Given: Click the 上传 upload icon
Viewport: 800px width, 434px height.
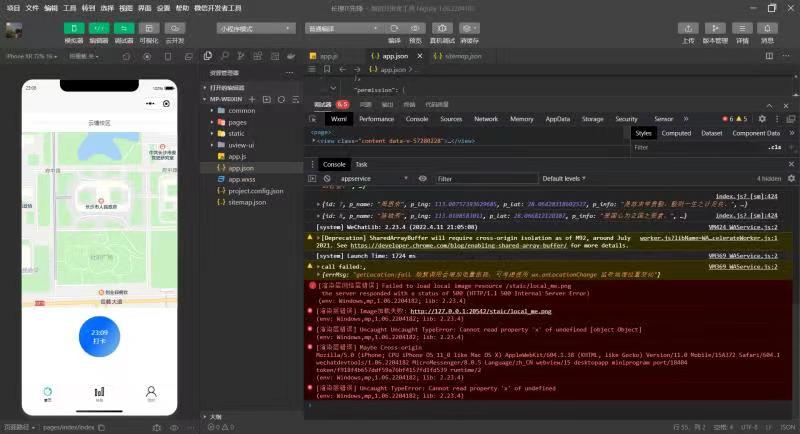Looking at the screenshot, I should pos(688,29).
